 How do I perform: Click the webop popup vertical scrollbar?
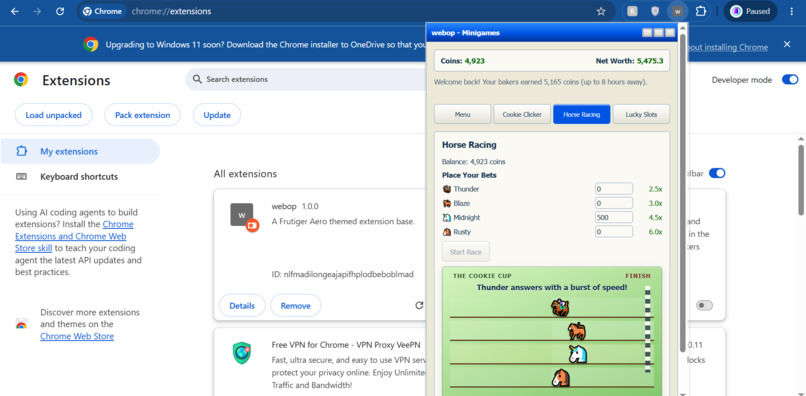pos(683,193)
